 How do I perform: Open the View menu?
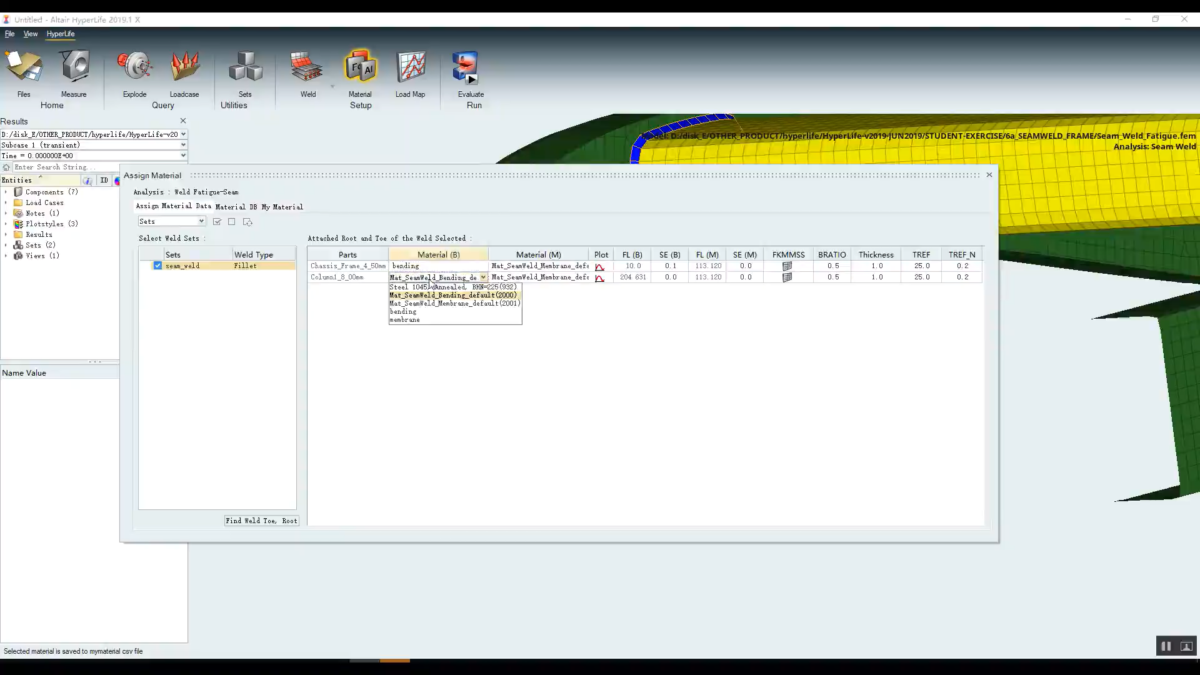[31, 34]
